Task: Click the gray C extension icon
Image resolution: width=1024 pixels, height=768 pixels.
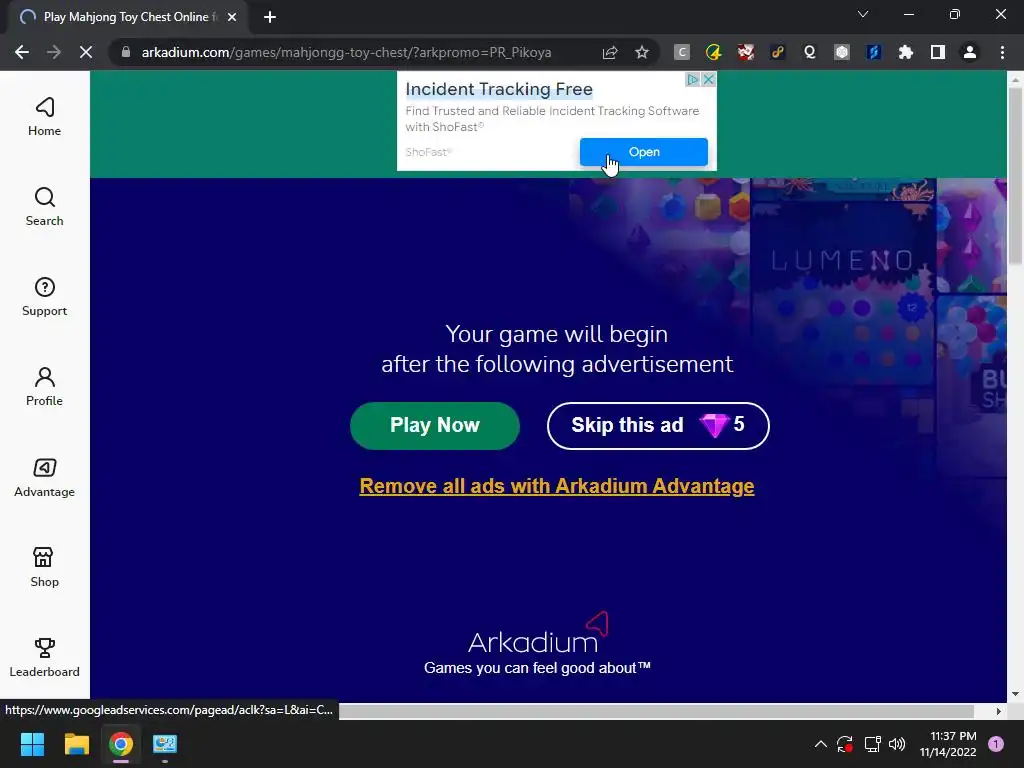Action: 681,52
